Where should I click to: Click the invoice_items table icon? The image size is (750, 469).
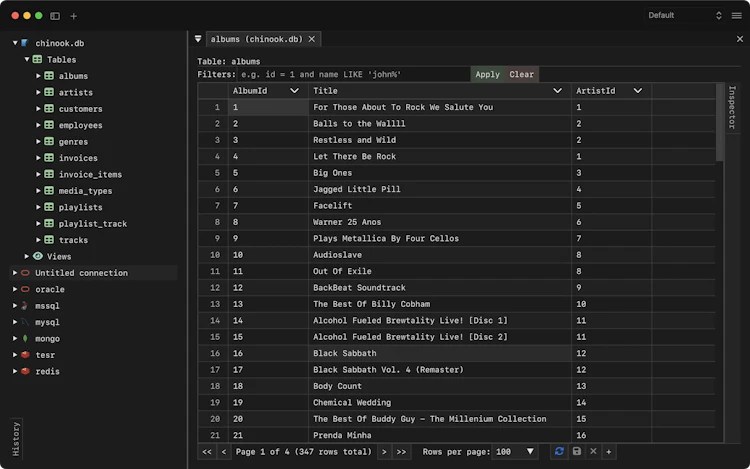[x=49, y=174]
